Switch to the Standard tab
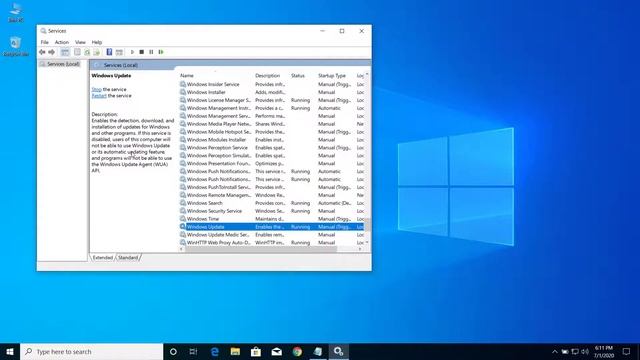The image size is (640, 360). pos(128,258)
